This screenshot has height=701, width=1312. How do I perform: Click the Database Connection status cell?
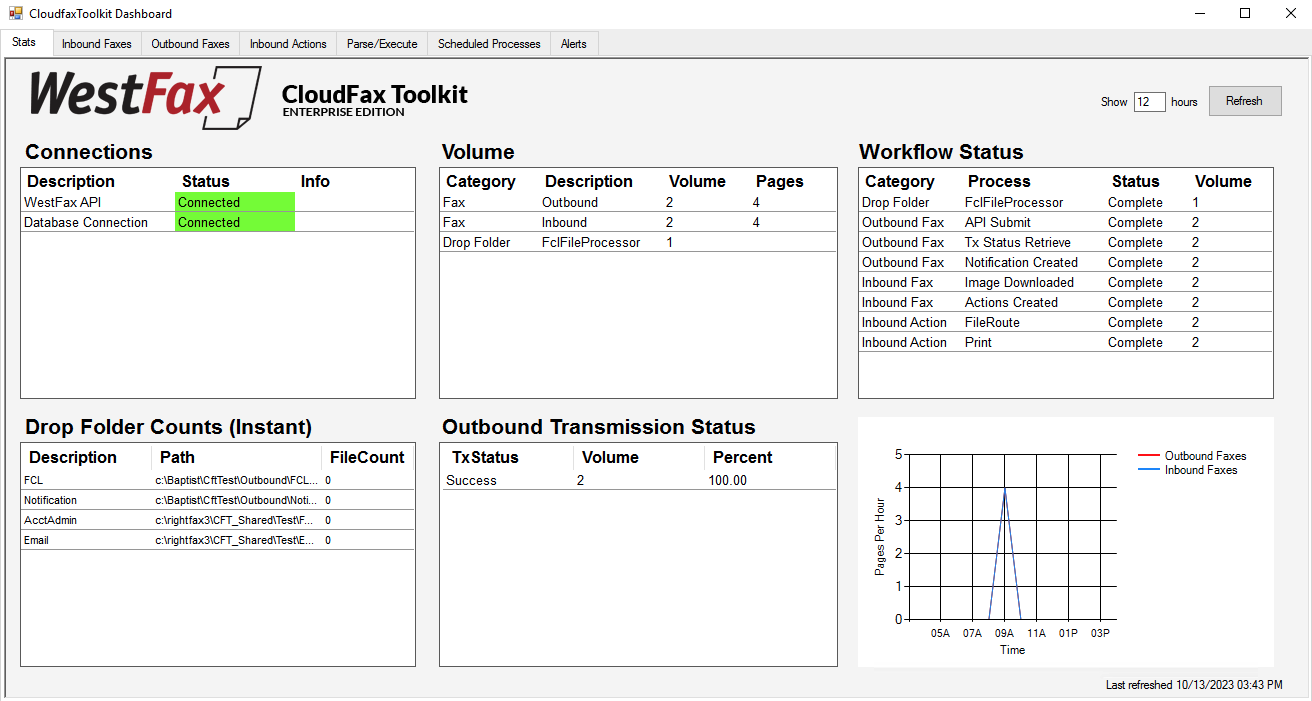pyautogui.click(x=234, y=222)
